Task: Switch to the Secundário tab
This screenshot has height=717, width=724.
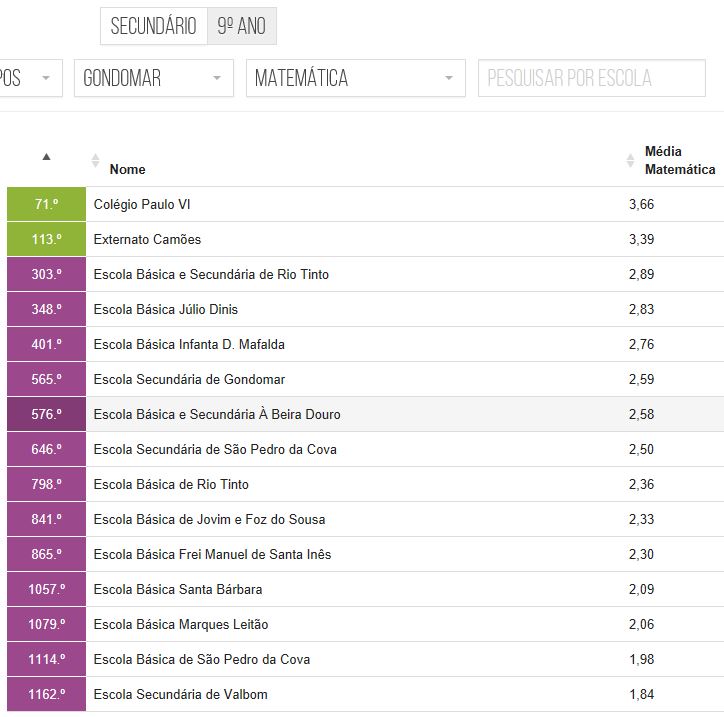Action: (x=154, y=26)
